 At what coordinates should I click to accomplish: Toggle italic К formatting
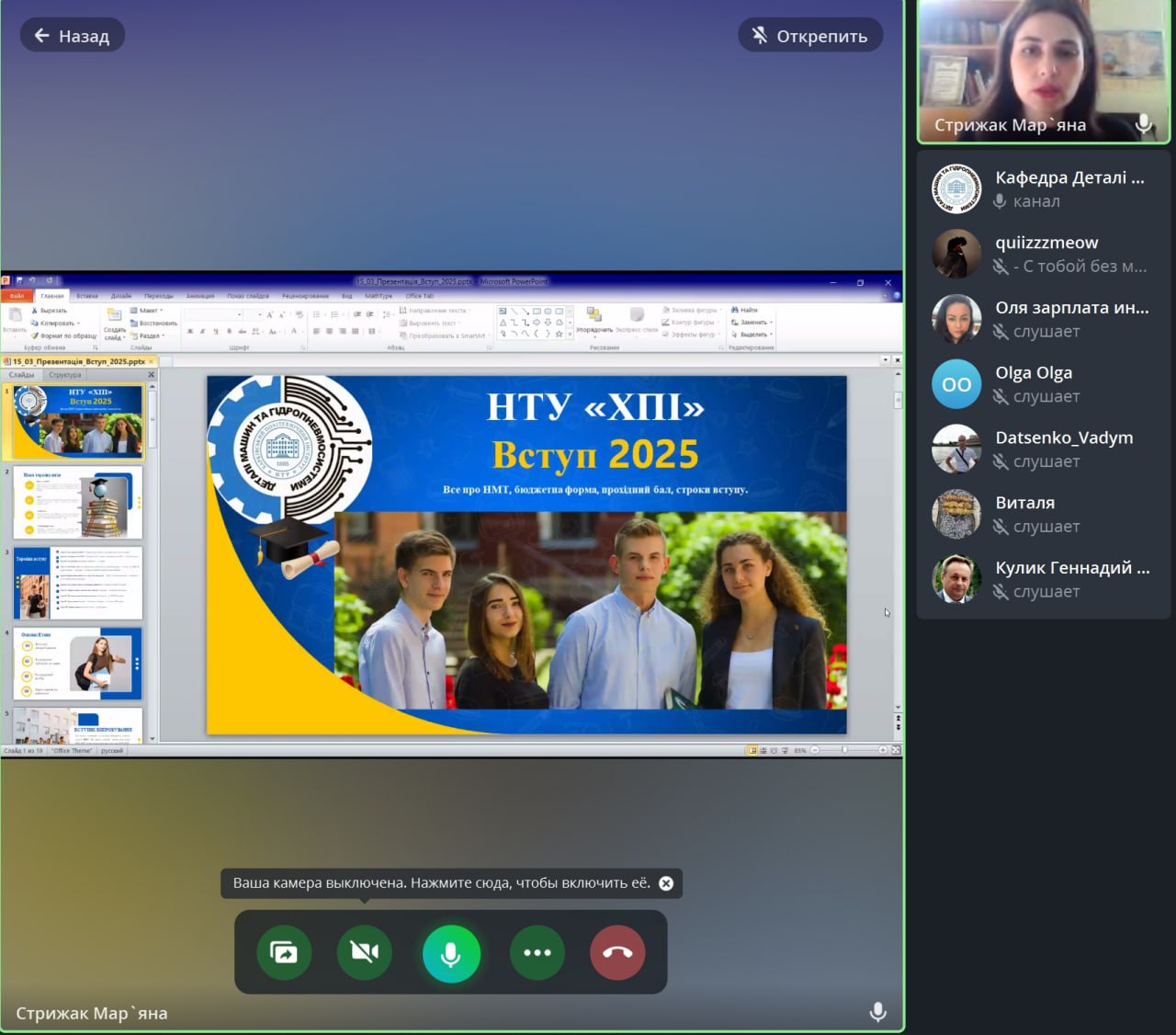tap(202, 331)
